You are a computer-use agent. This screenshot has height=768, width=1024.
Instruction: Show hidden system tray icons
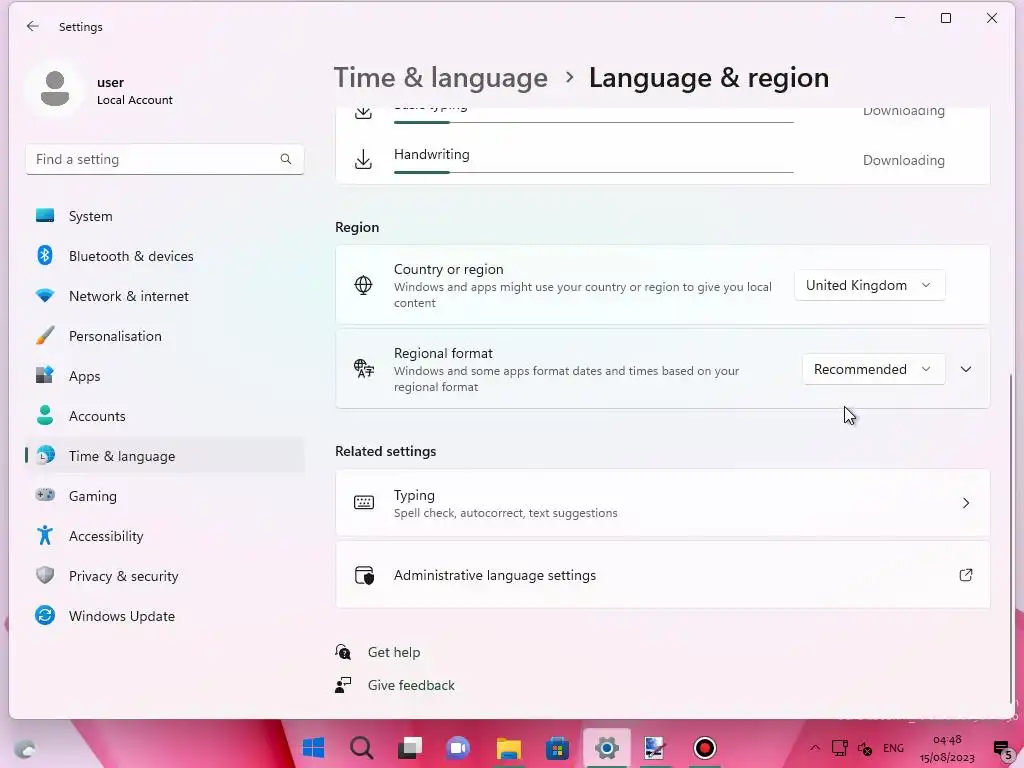pyautogui.click(x=815, y=748)
